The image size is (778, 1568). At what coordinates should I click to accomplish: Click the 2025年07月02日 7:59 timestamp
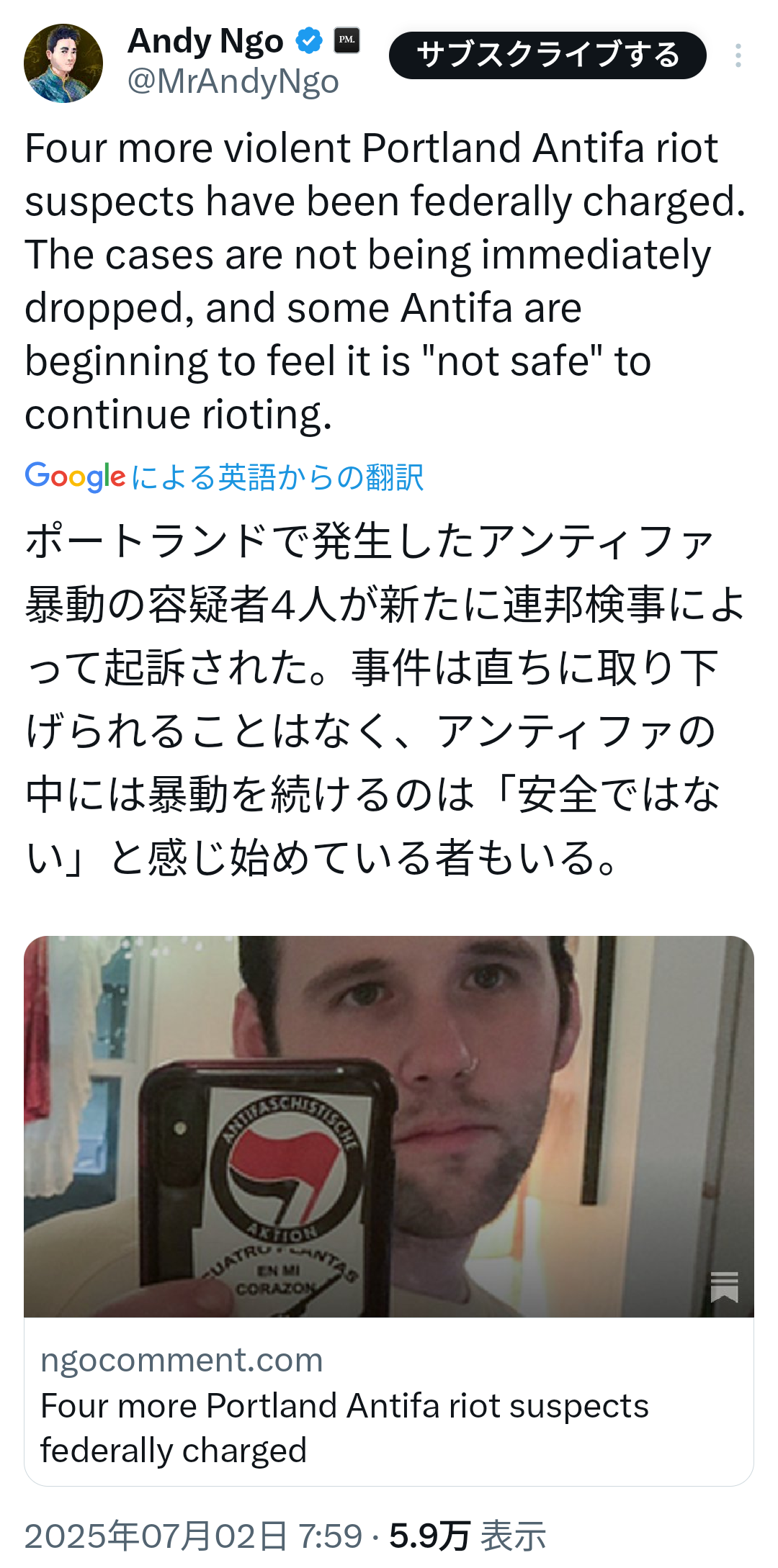coord(193,1536)
